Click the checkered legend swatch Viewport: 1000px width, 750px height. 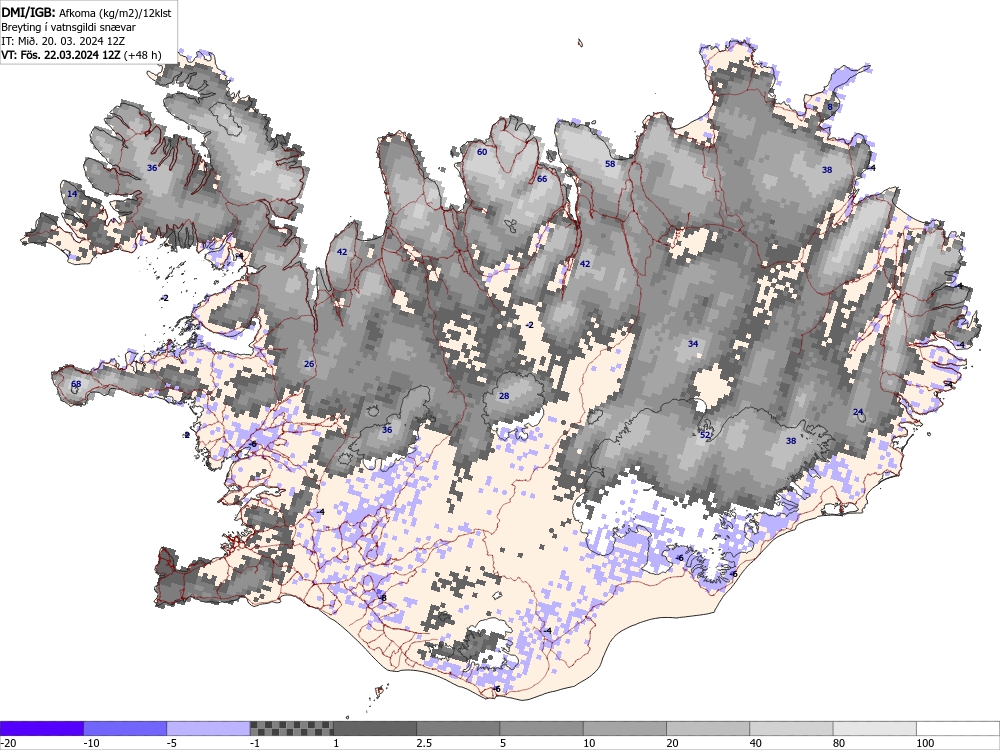(x=291, y=728)
